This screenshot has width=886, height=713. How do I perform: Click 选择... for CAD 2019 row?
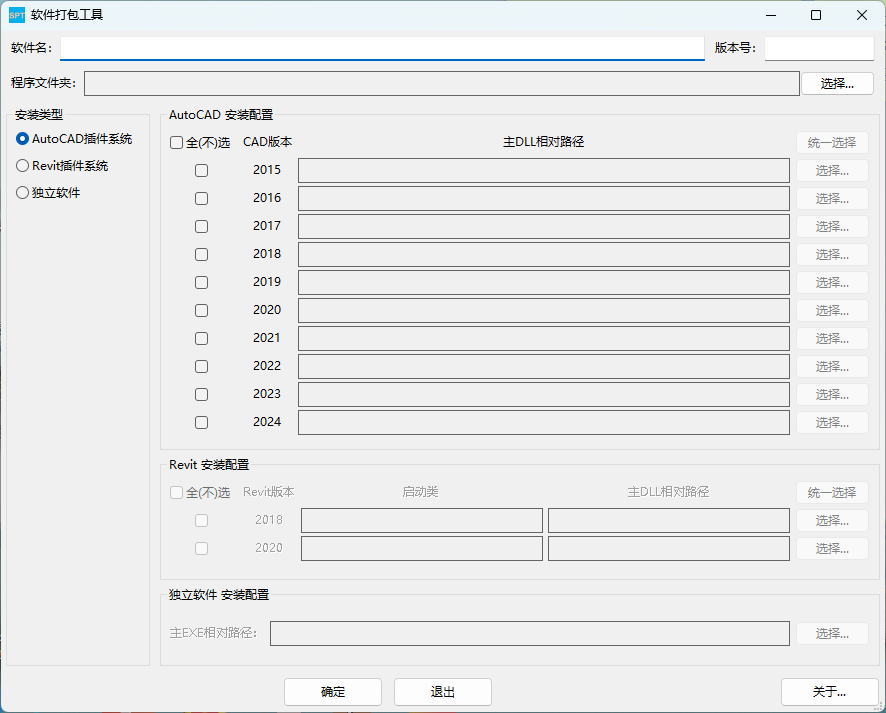(x=832, y=282)
